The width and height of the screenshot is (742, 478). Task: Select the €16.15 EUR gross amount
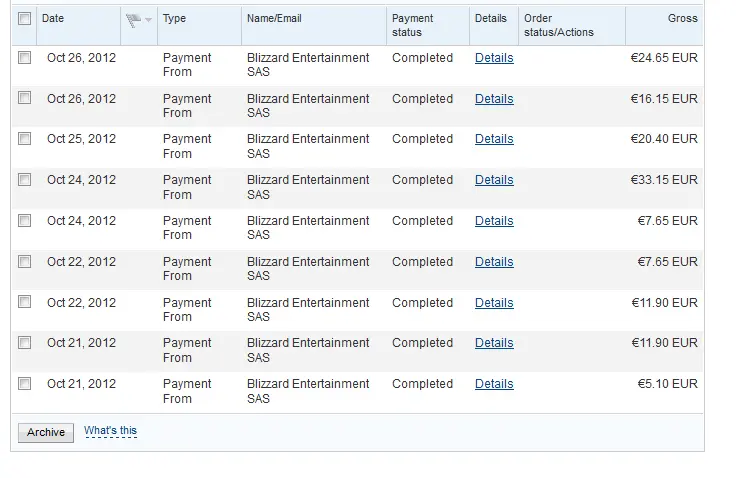click(664, 98)
